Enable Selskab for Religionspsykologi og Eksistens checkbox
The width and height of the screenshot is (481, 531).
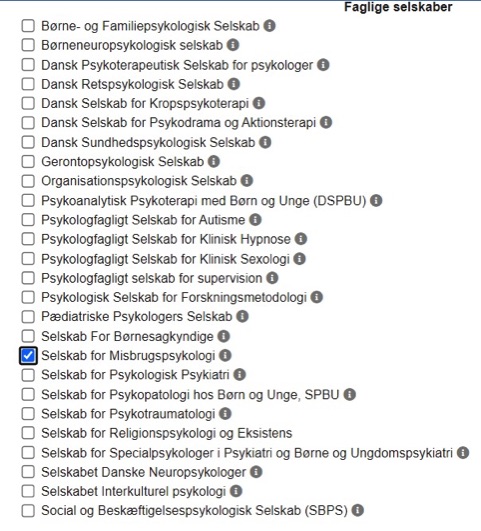tap(28, 433)
